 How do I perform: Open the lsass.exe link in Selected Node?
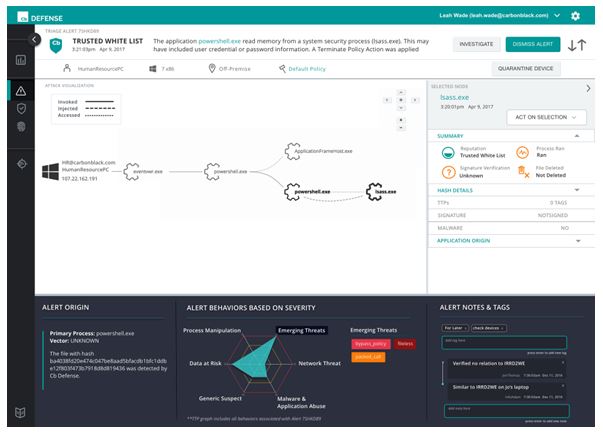click(x=454, y=97)
